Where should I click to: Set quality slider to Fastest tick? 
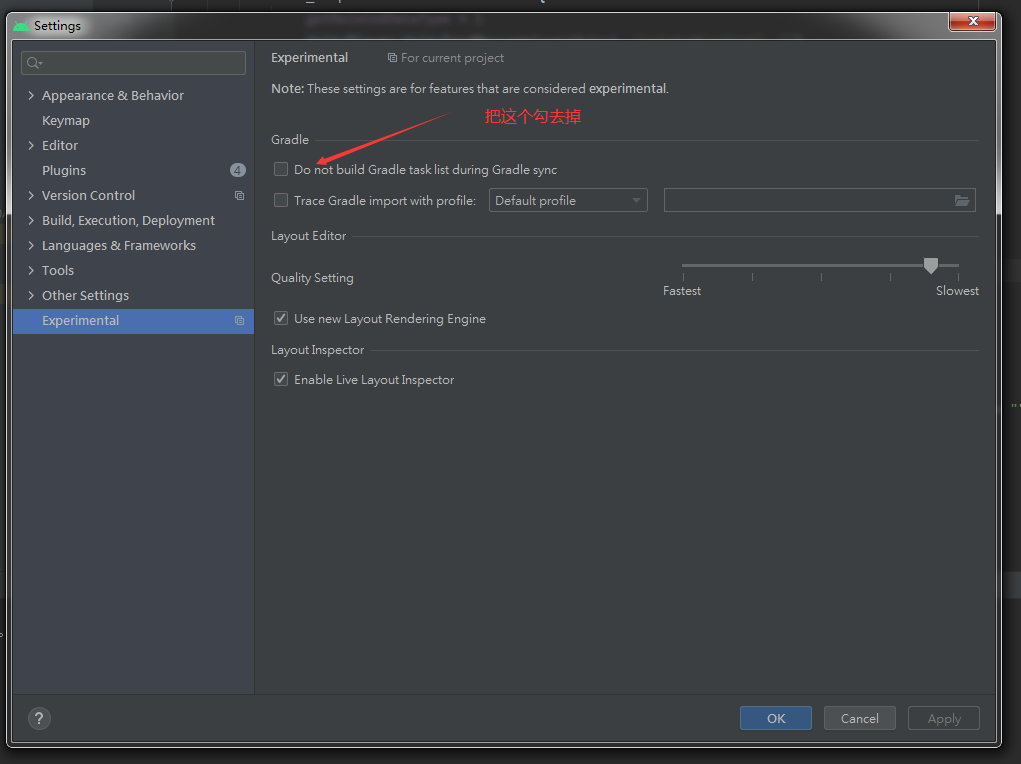pos(683,277)
